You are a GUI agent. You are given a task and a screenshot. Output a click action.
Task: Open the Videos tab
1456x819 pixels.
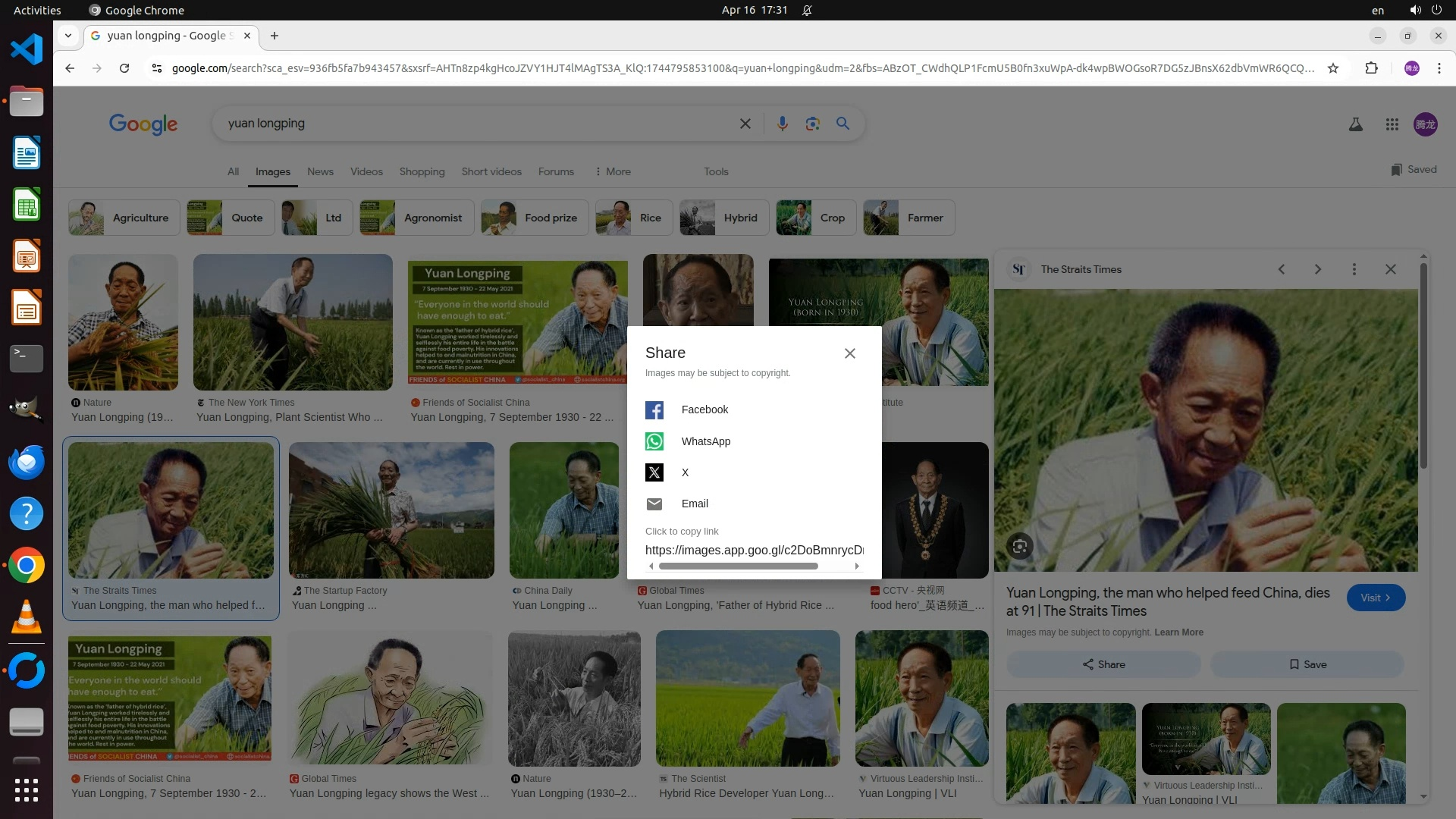coord(366,171)
